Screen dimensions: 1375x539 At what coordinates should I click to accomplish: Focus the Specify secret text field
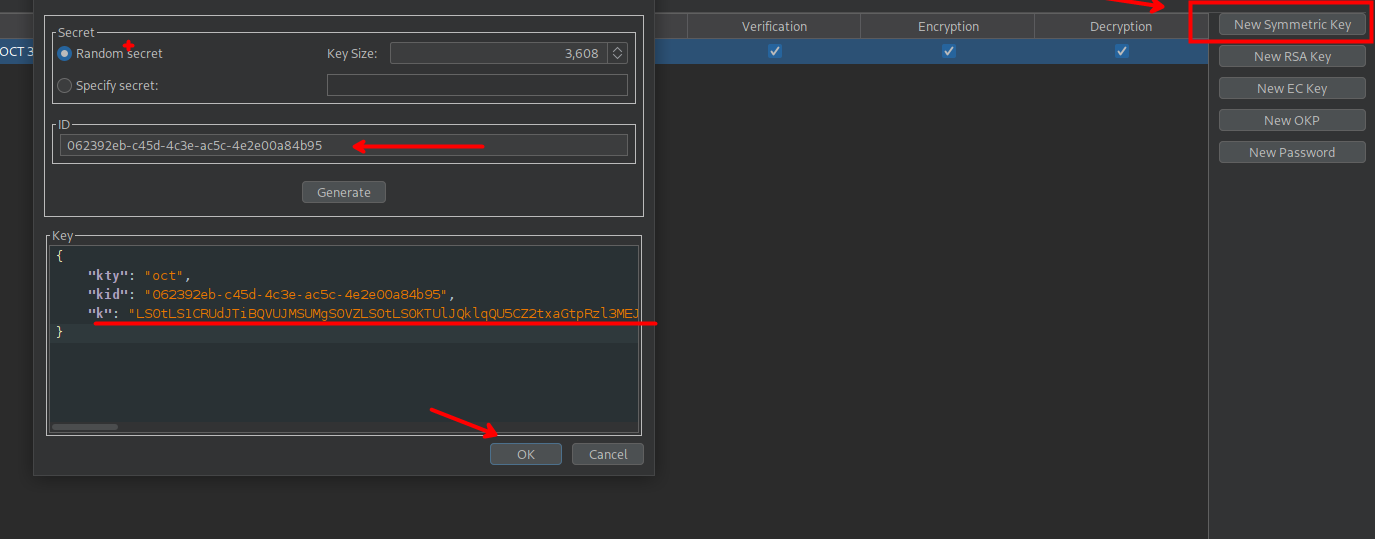pyautogui.click(x=477, y=86)
